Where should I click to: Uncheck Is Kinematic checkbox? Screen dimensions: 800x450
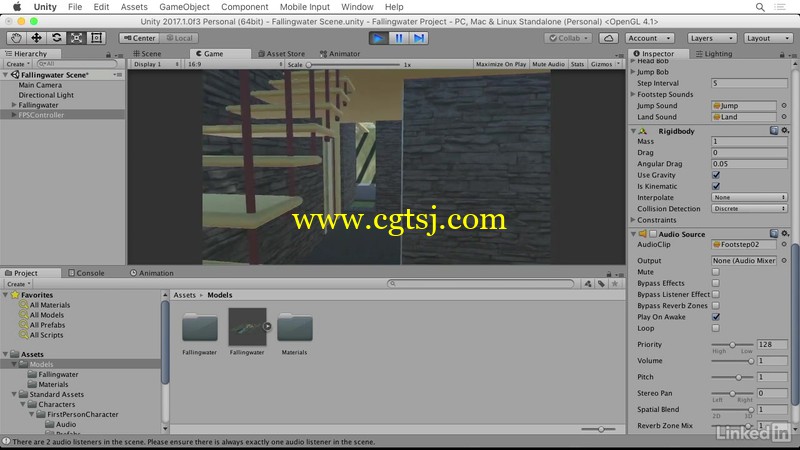point(716,186)
